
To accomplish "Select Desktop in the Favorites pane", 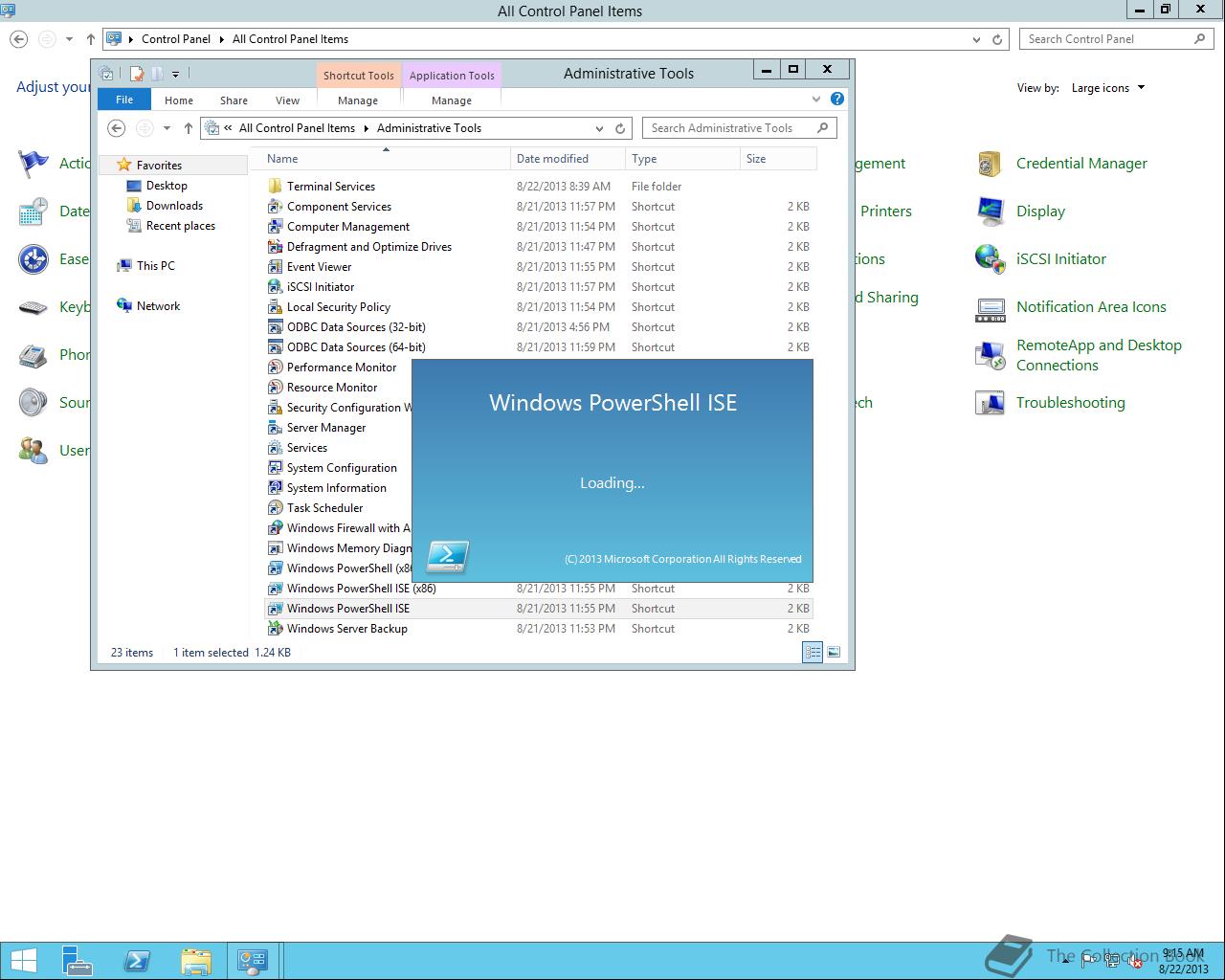I will (x=167, y=186).
